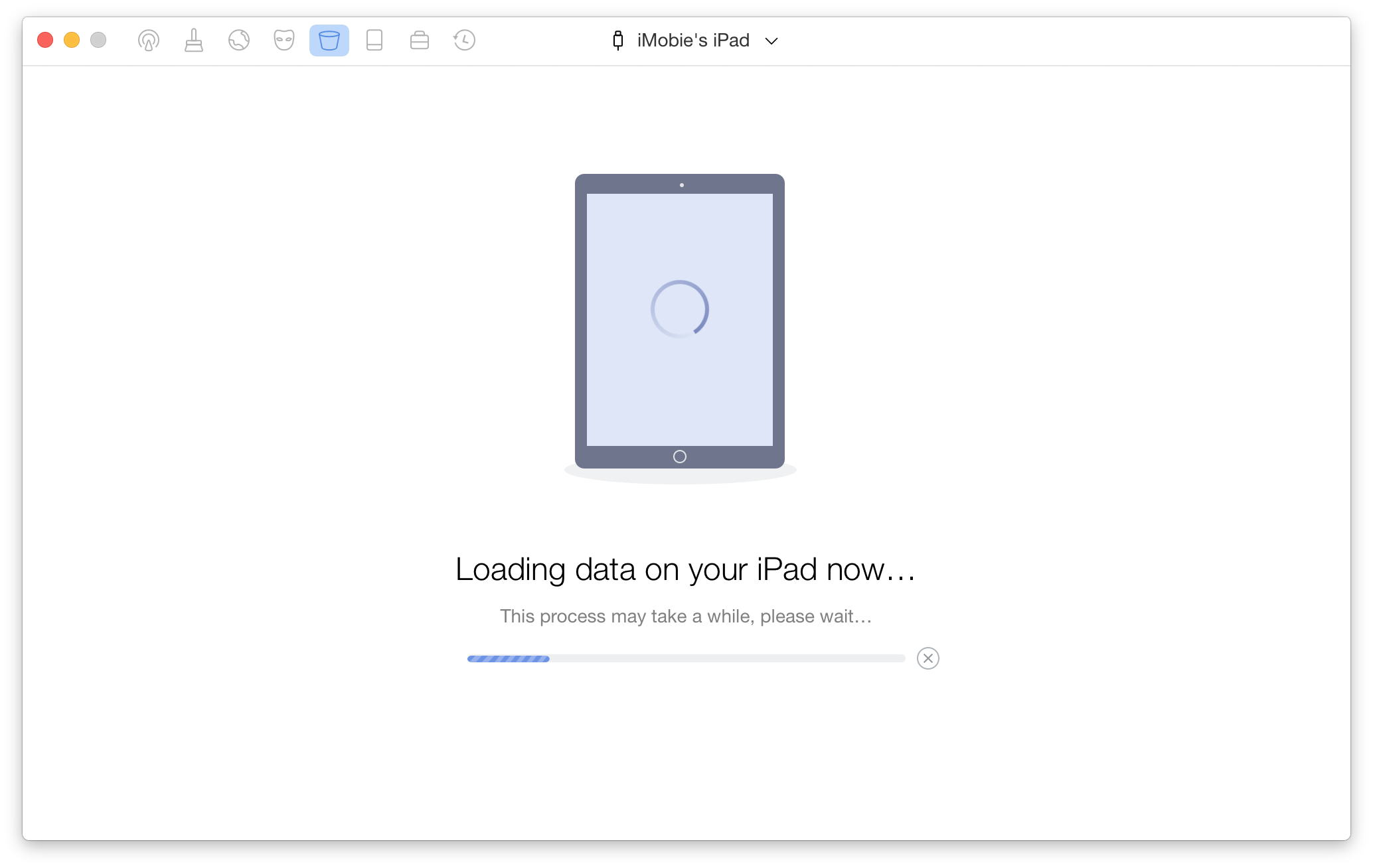This screenshot has height=868, width=1373.
Task: Click the loading progress bar
Action: (686, 658)
